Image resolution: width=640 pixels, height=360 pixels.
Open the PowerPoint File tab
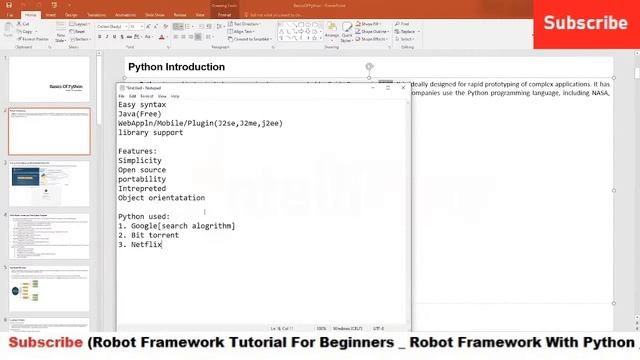coord(10,15)
